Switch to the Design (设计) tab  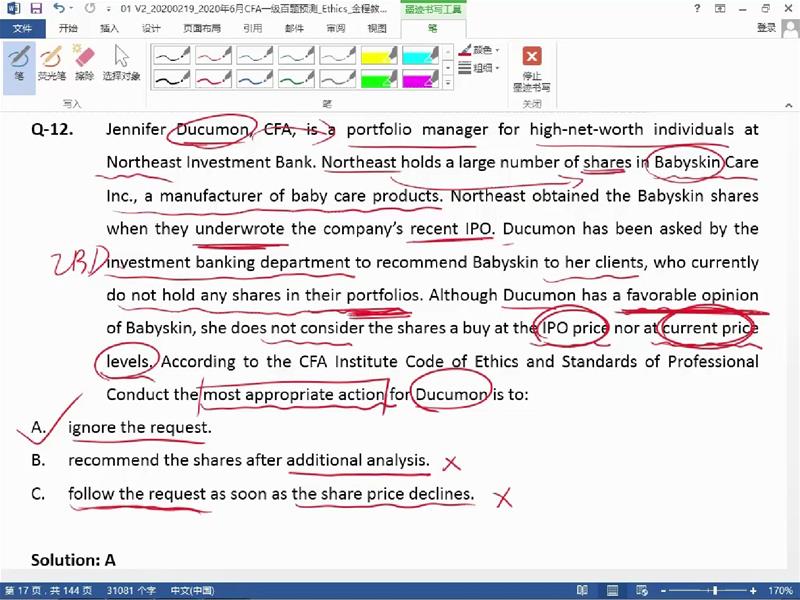click(151, 29)
